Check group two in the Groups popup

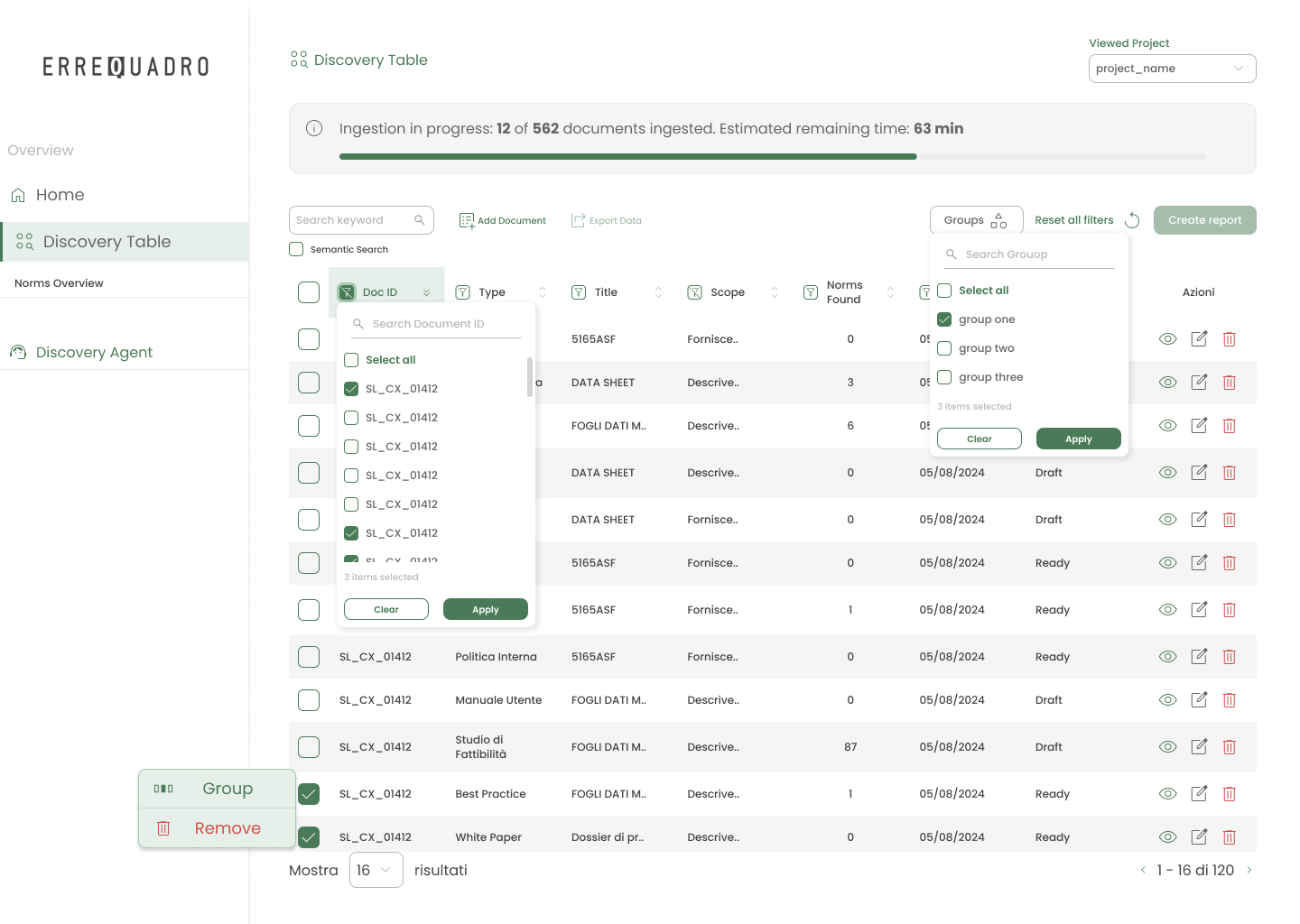[x=943, y=348]
